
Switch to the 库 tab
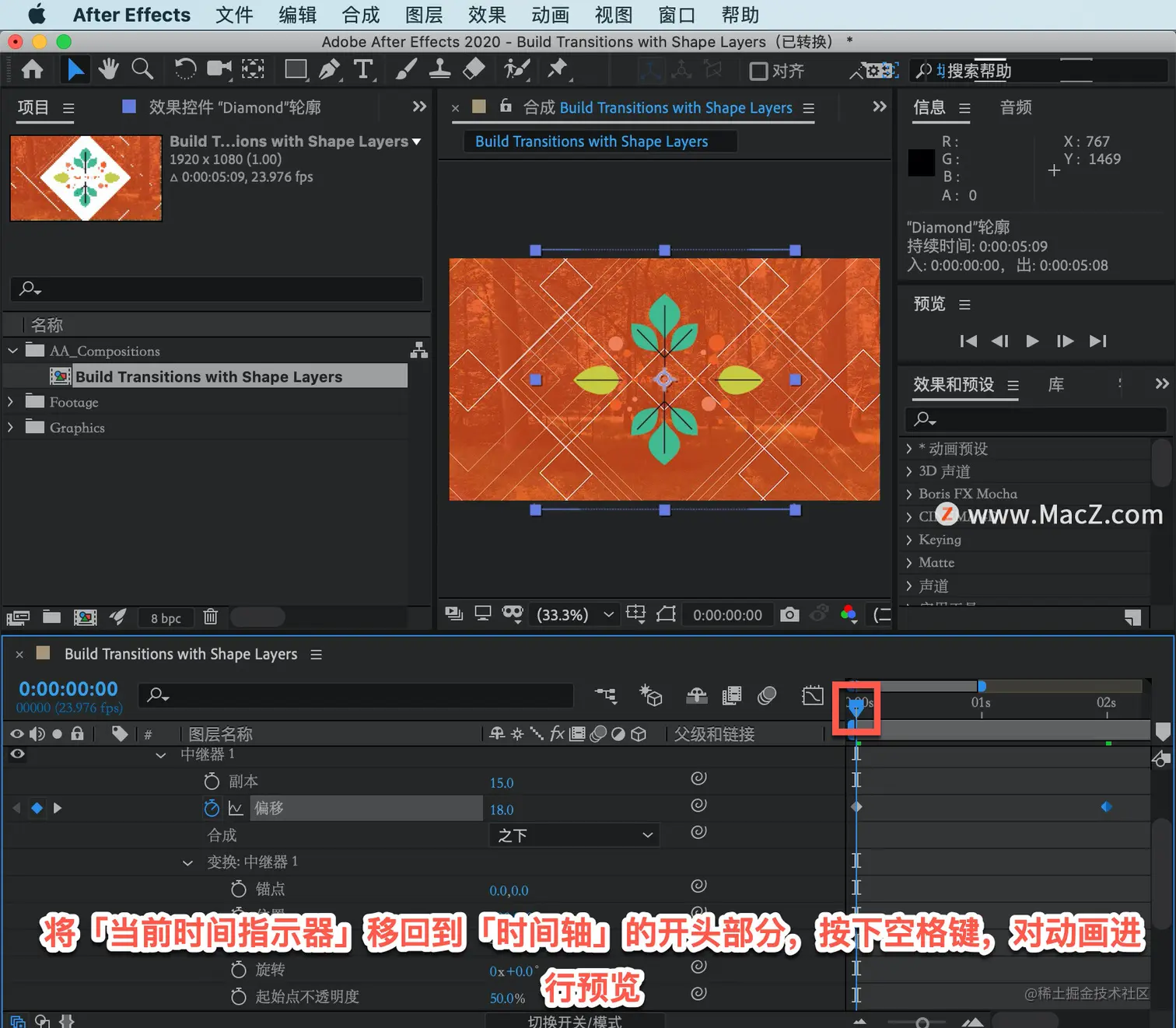pos(1056,385)
